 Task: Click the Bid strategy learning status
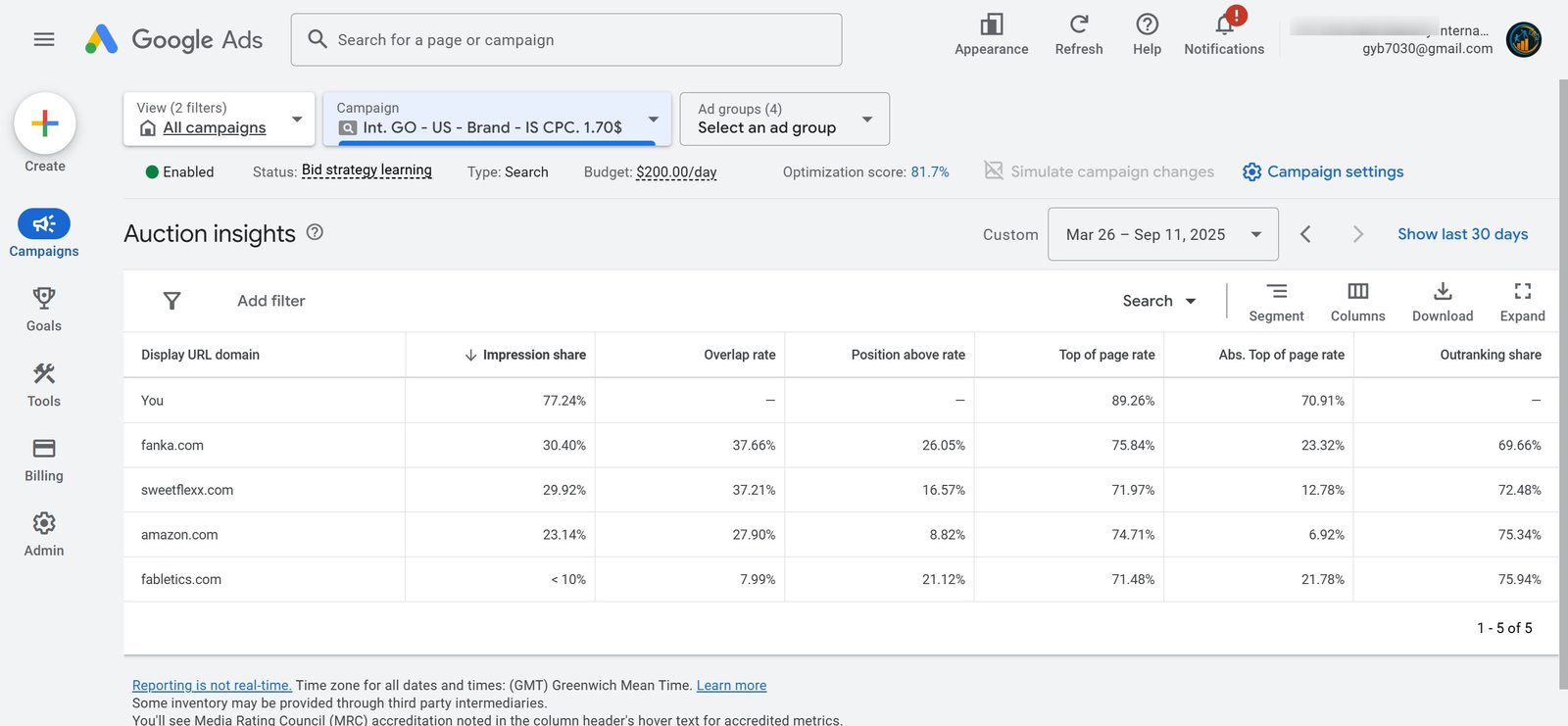(x=367, y=170)
